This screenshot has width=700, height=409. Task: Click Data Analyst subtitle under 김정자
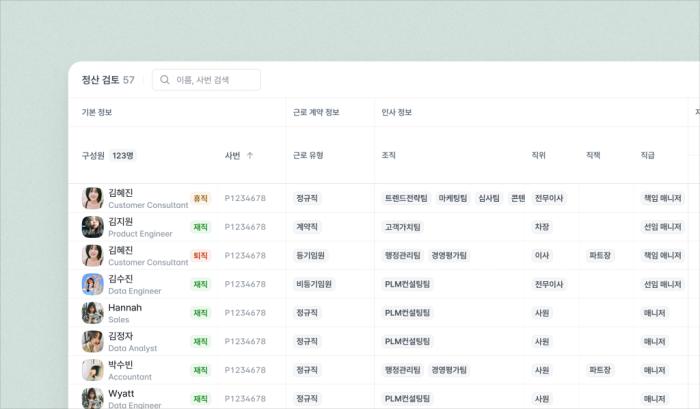click(133, 348)
